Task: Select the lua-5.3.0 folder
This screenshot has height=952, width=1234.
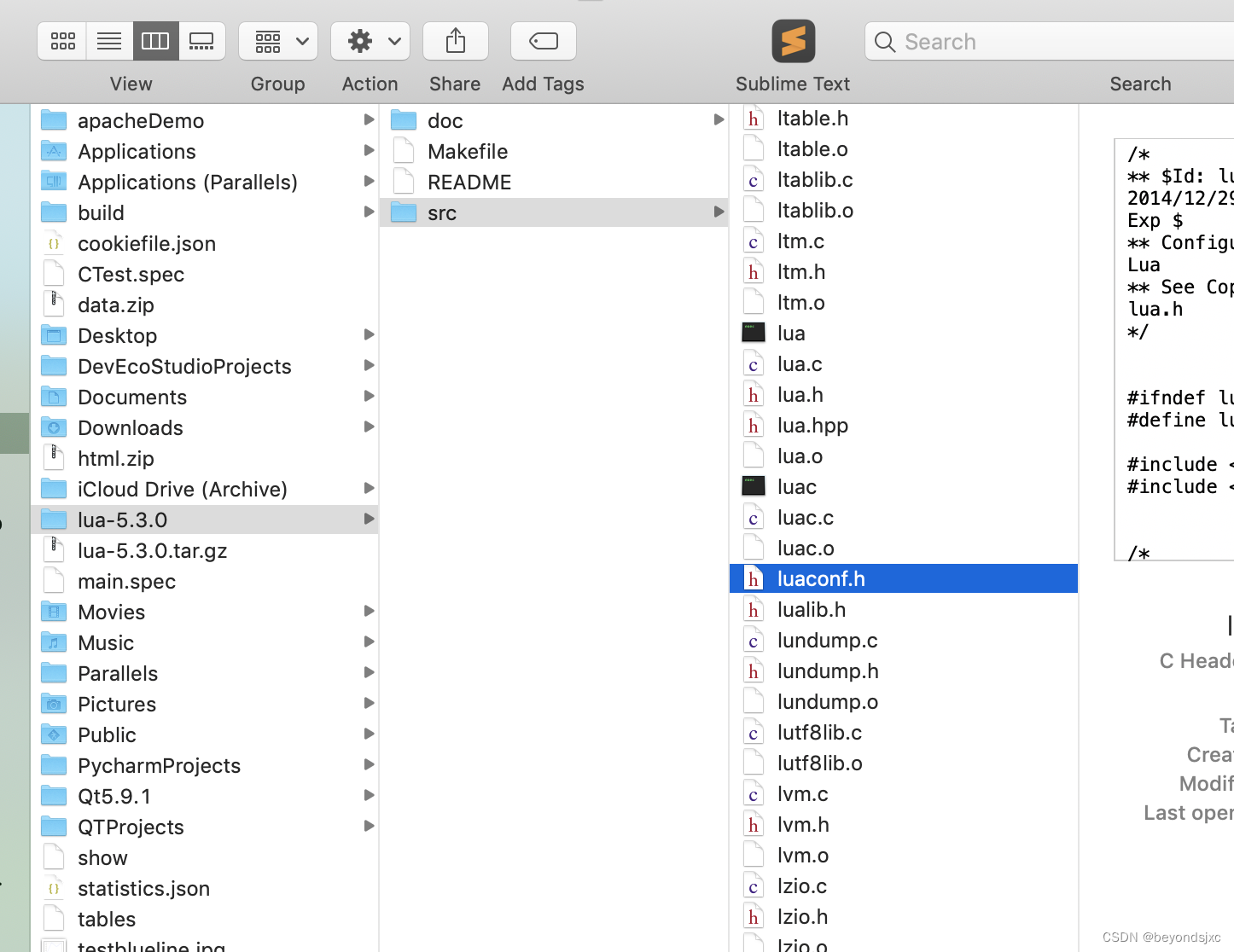Action: (205, 520)
